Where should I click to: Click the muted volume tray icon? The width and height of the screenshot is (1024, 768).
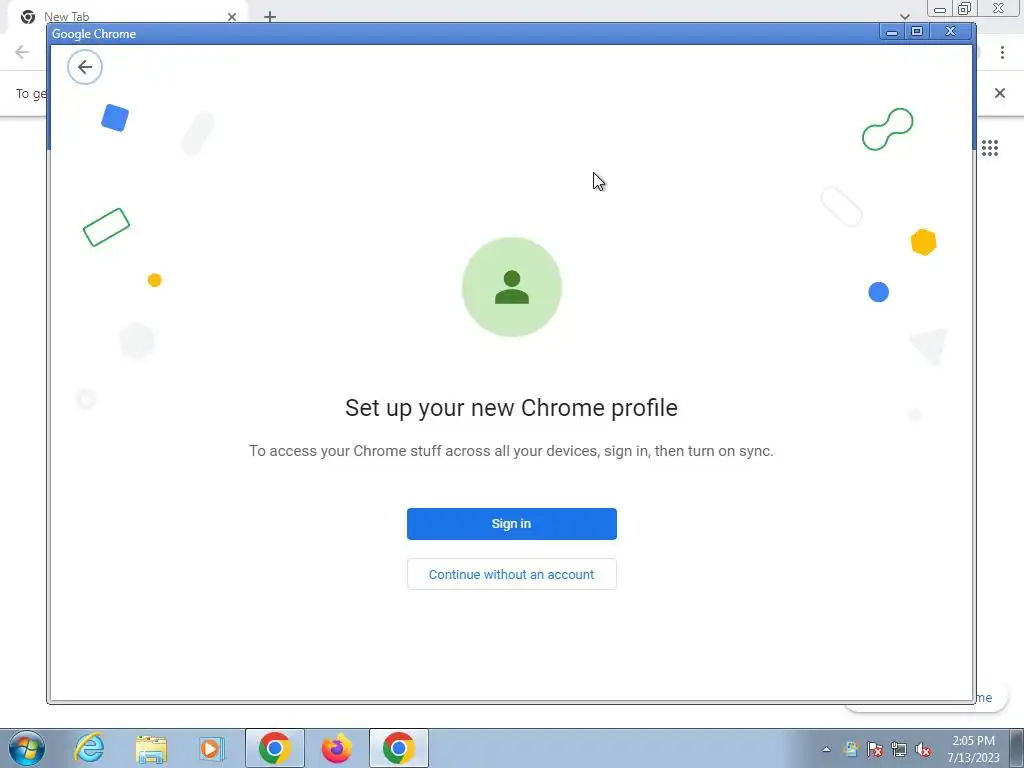coord(923,749)
